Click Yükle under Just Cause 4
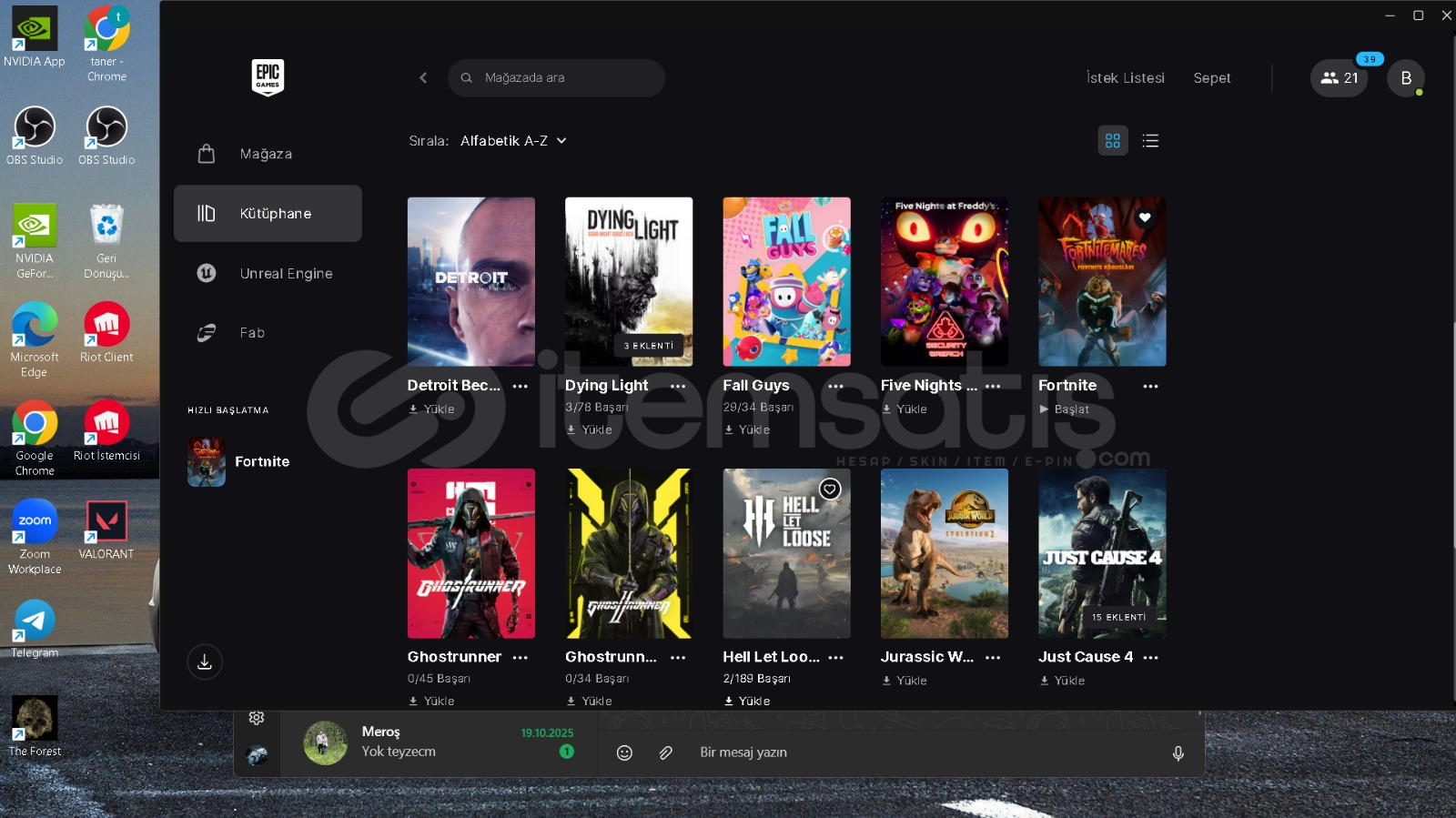This screenshot has height=818, width=1456. 1062,681
